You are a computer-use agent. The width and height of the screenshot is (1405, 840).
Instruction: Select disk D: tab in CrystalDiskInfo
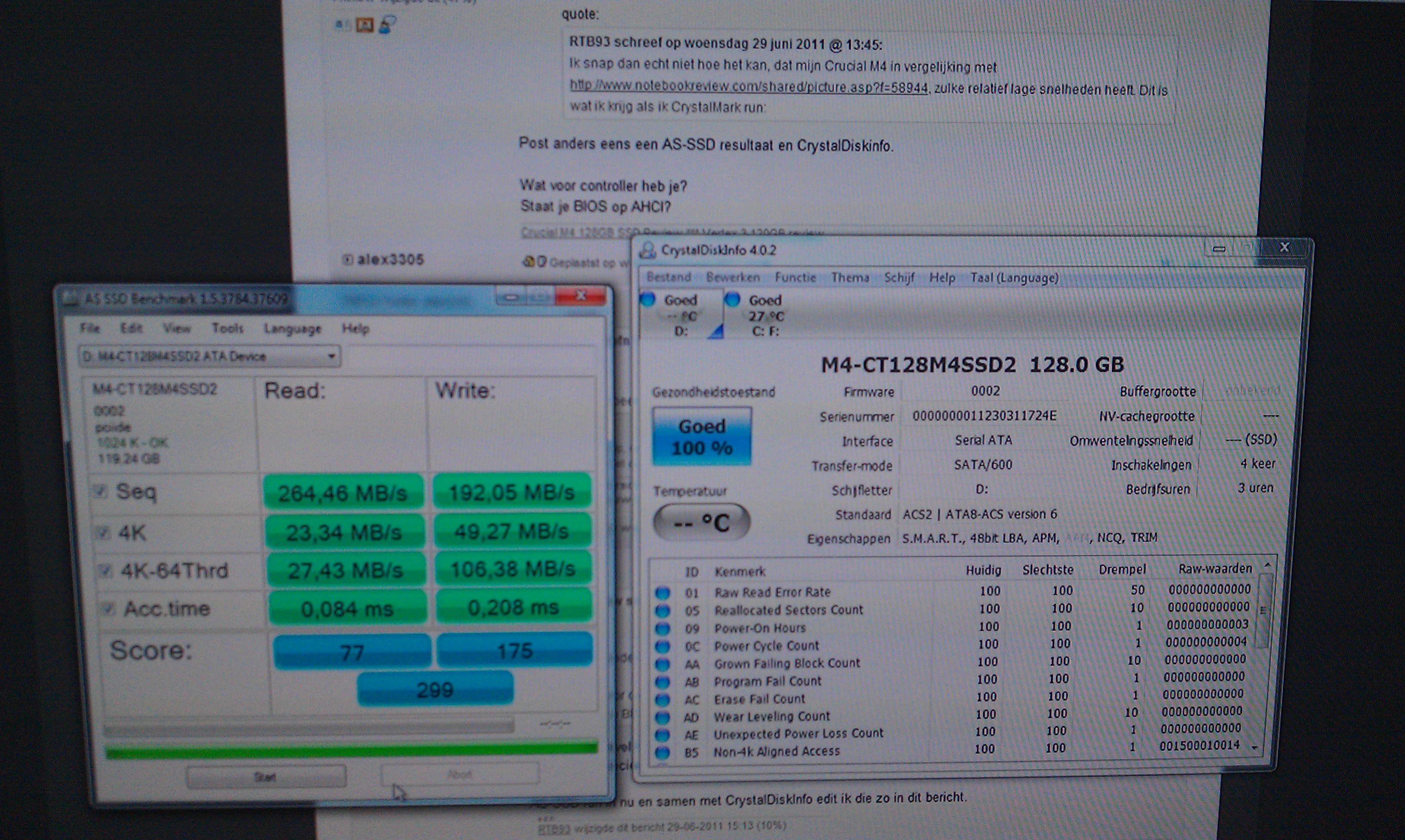coord(681,315)
